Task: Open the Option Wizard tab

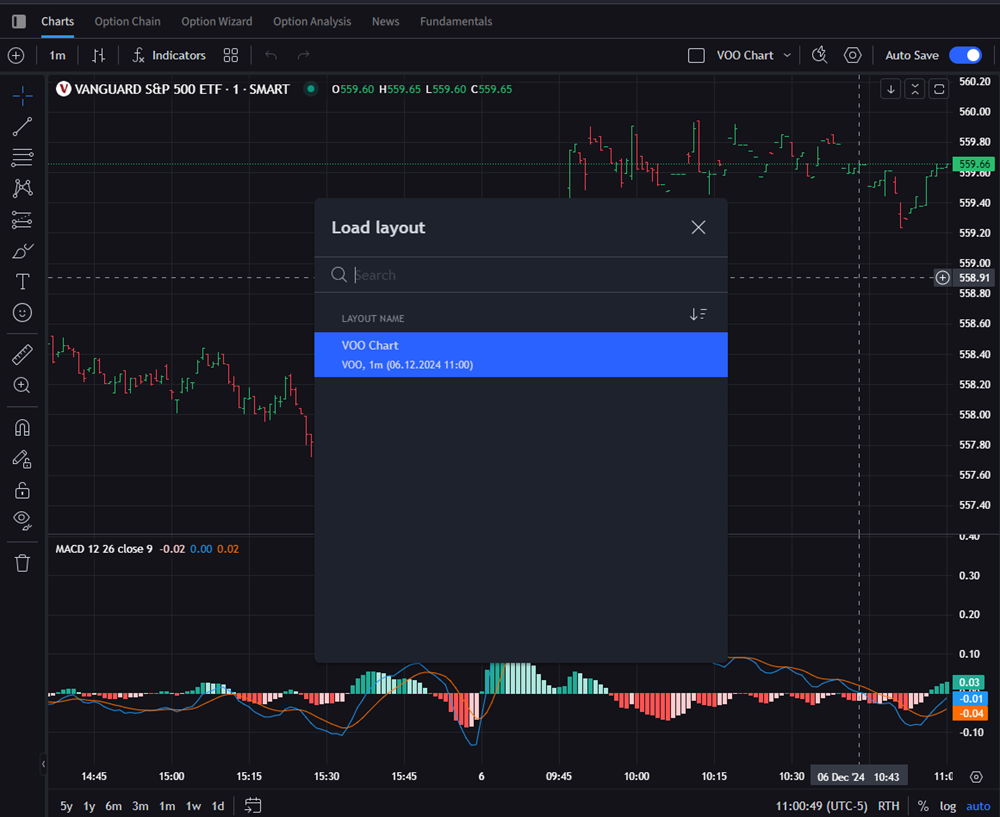Action: (217, 22)
